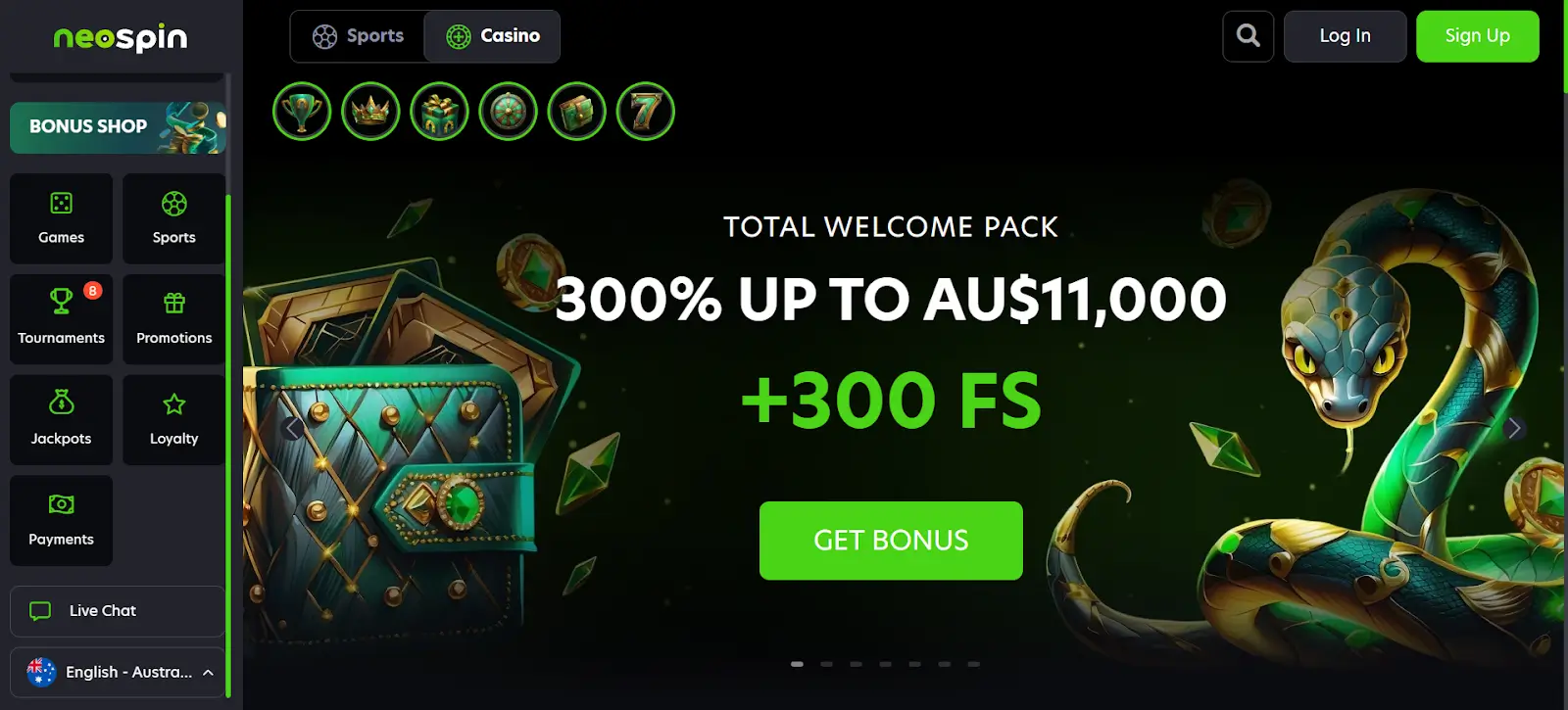Switch to the Sports tab
This screenshot has height=710, width=1568.
pyautogui.click(x=358, y=36)
